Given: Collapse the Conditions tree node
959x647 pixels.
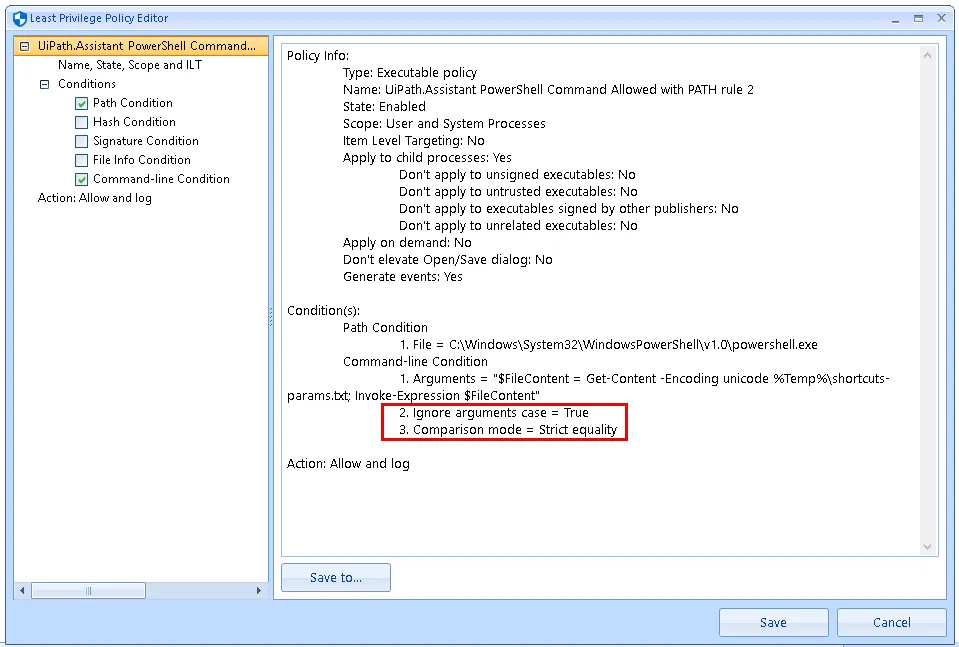Looking at the screenshot, I should 44,85.
